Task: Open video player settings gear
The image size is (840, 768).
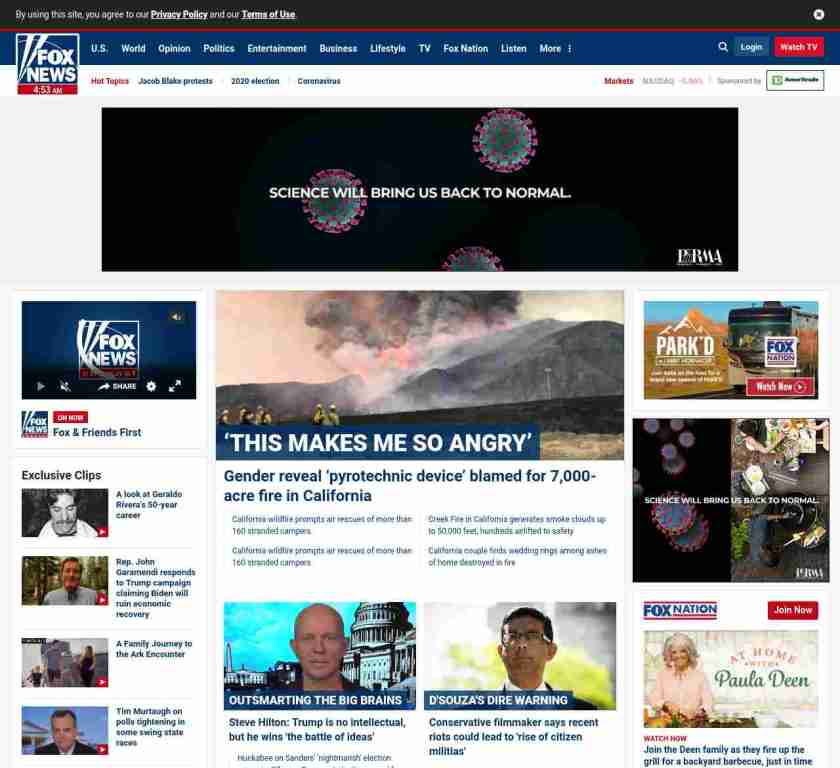Action: pos(151,386)
